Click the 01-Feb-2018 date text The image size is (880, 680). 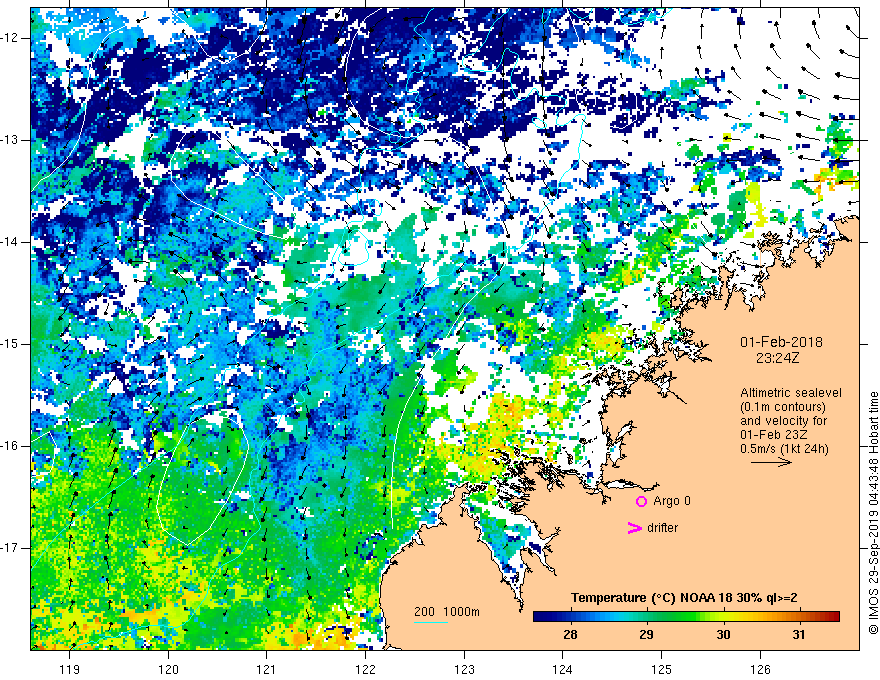[781, 342]
